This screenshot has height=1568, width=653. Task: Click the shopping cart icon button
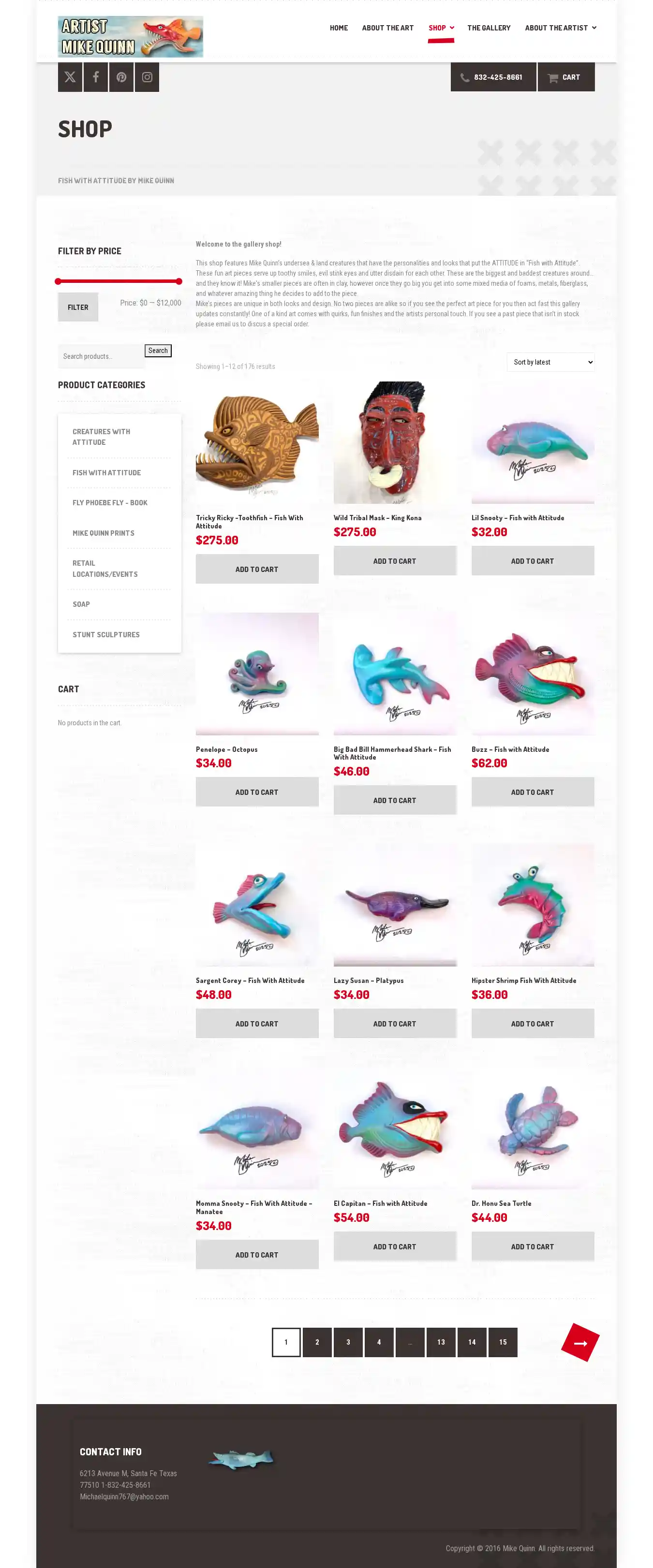pos(566,77)
